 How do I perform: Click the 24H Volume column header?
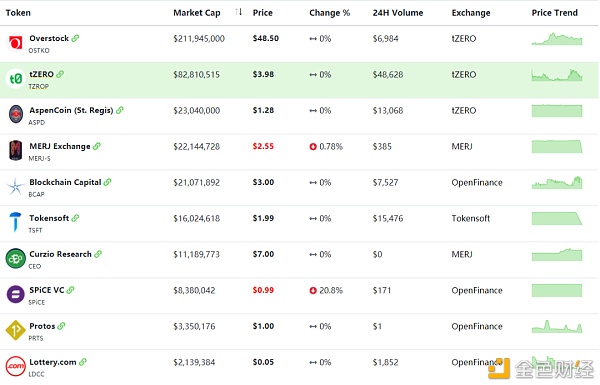pos(398,13)
